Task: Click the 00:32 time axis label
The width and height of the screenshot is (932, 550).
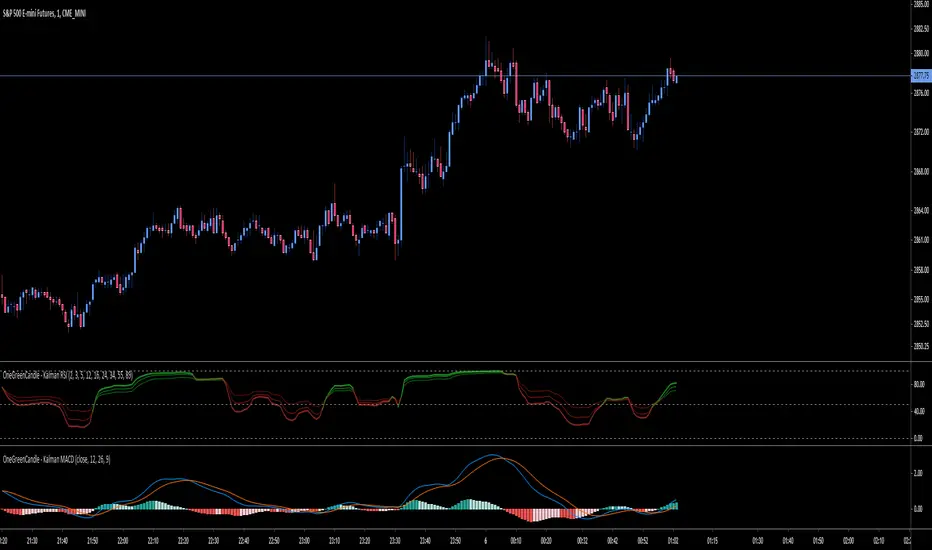Action: click(582, 541)
